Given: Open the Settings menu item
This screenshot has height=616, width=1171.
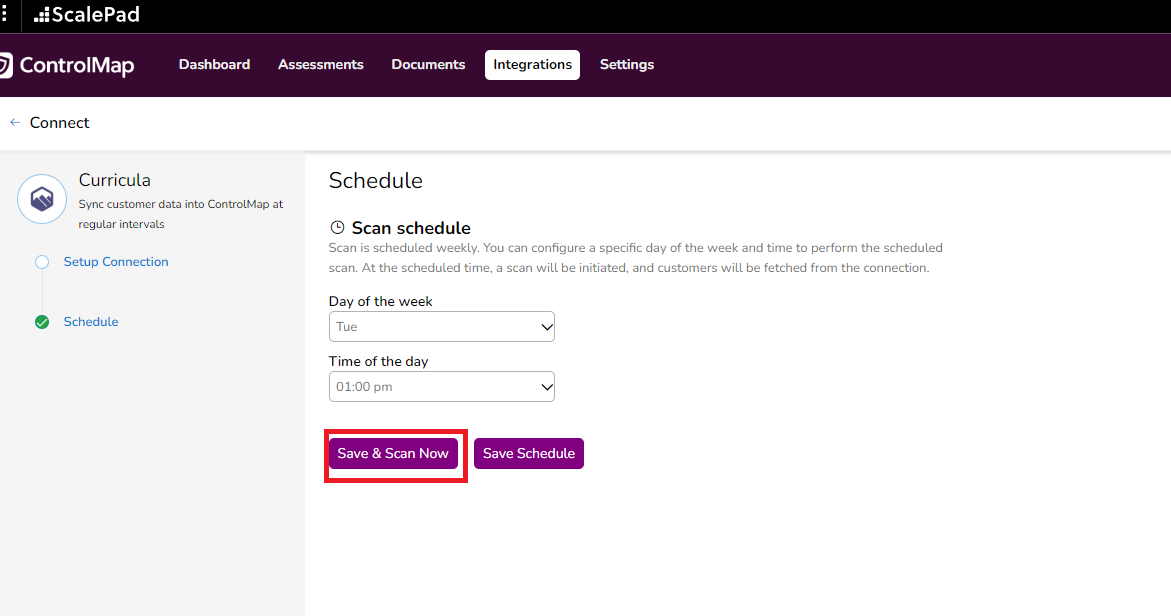Looking at the screenshot, I should pyautogui.click(x=626, y=64).
